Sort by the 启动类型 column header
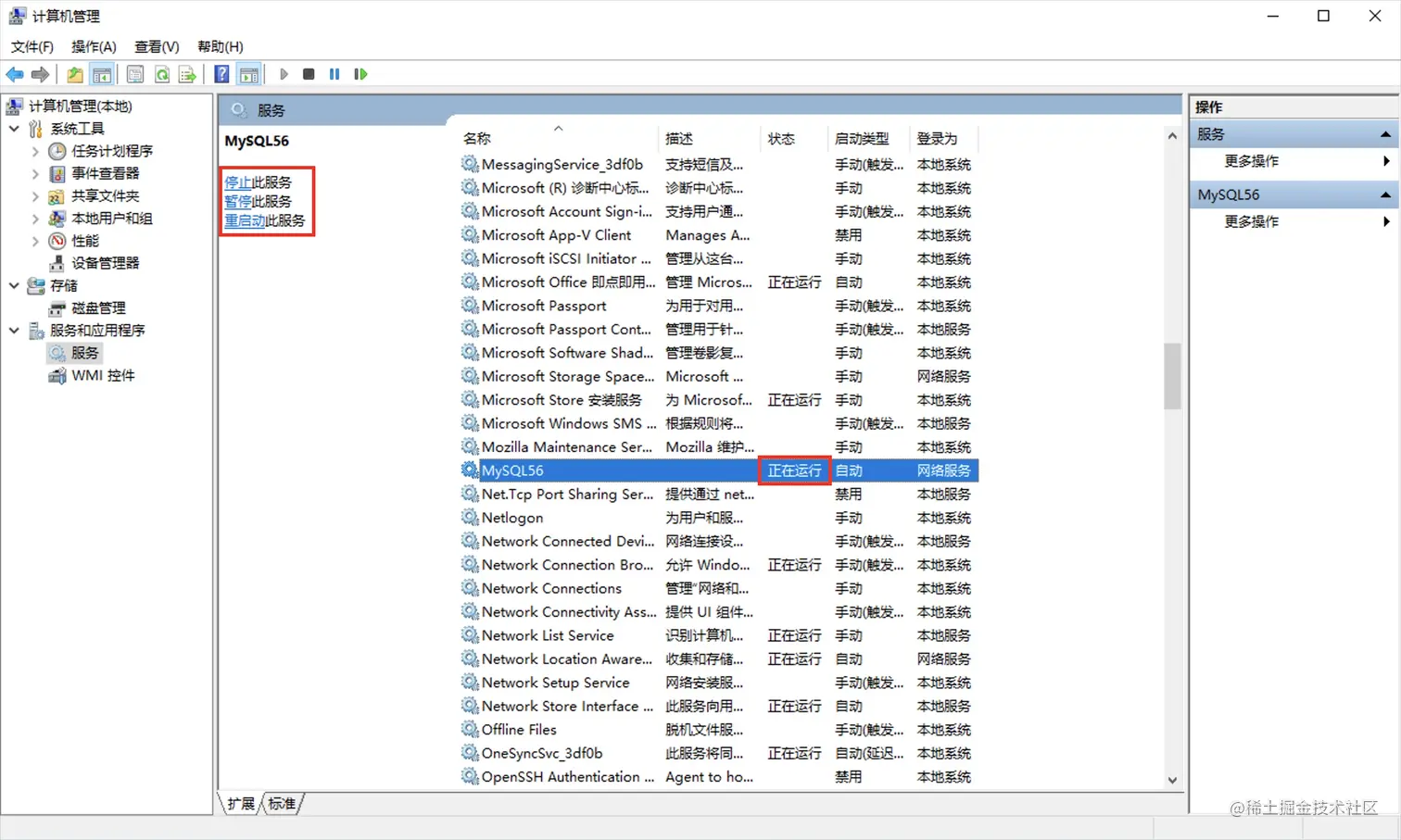 [869, 138]
